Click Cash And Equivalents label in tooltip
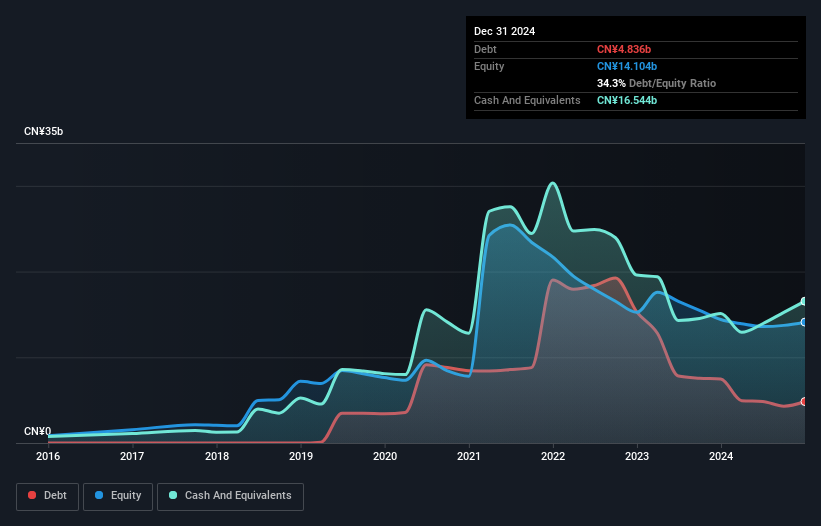Image resolution: width=821 pixels, height=526 pixels. [x=527, y=100]
